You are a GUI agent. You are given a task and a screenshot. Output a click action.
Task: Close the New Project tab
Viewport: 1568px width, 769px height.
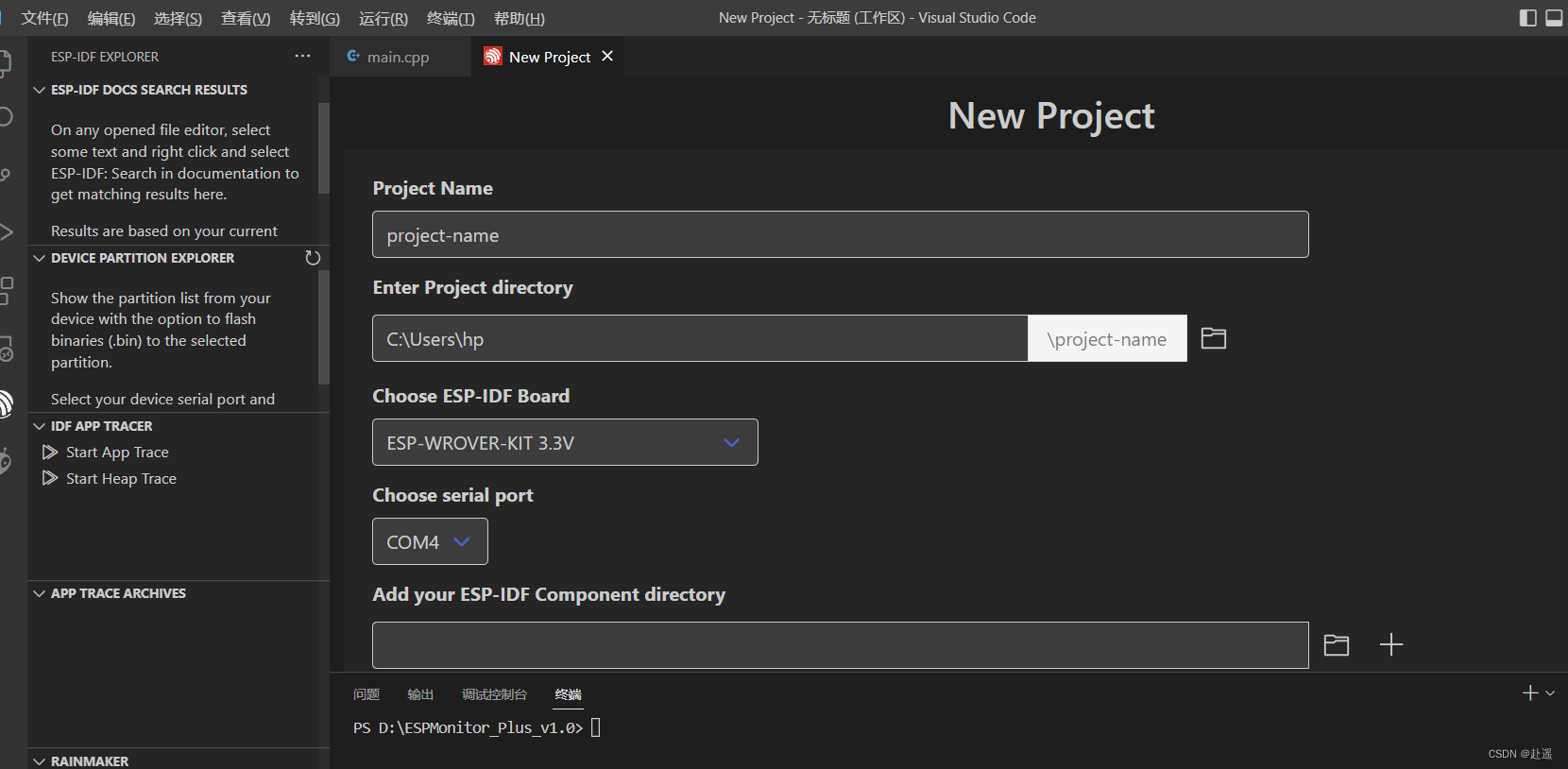[x=607, y=56]
